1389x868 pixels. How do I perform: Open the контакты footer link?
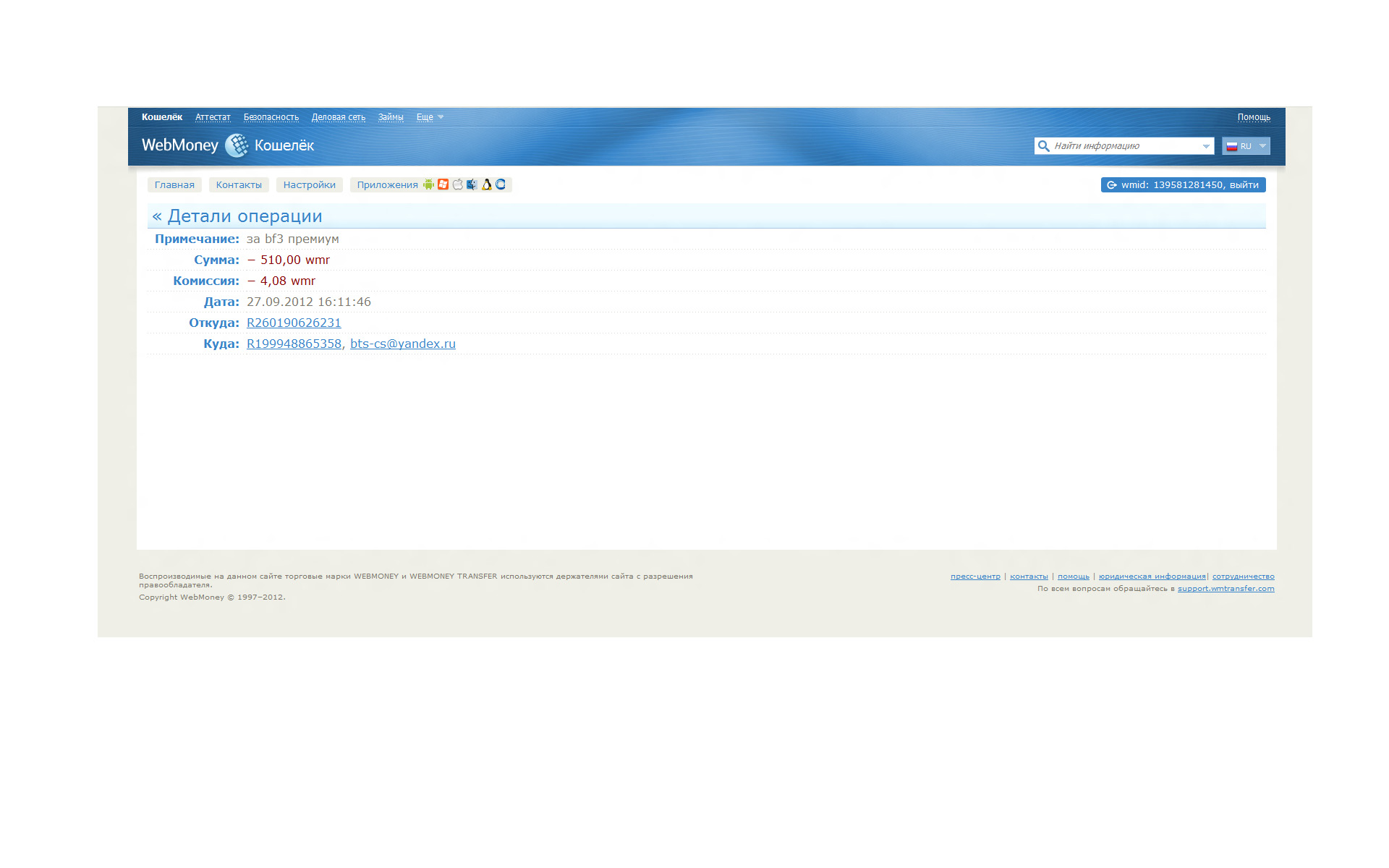(1029, 576)
